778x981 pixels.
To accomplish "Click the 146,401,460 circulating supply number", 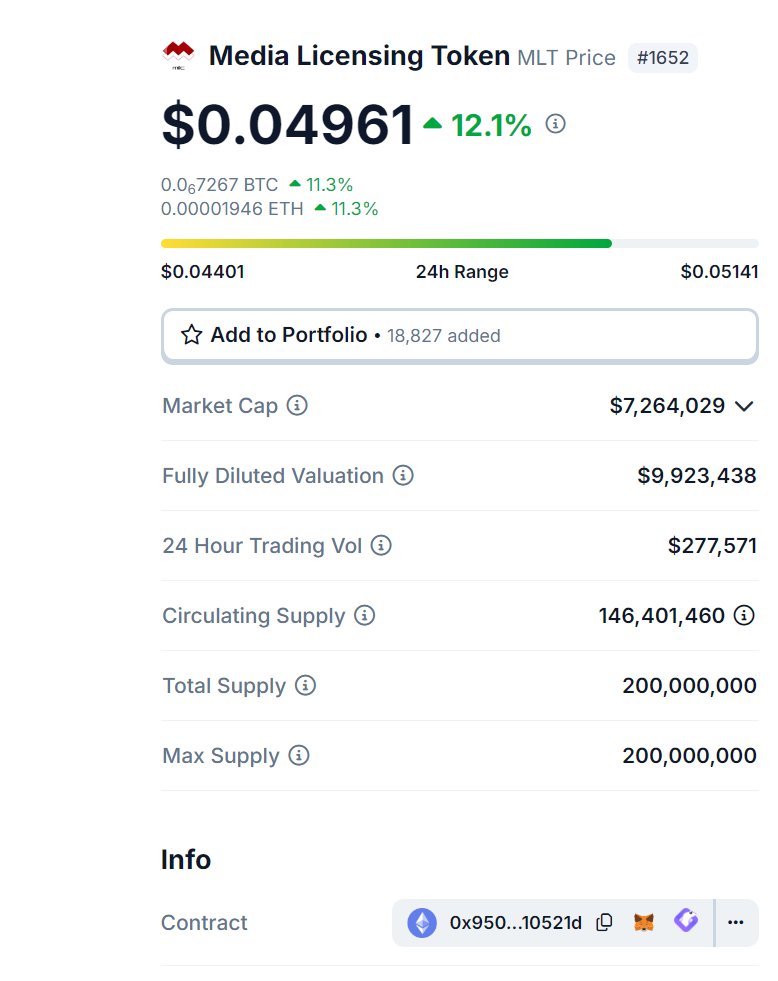I will tap(662, 616).
